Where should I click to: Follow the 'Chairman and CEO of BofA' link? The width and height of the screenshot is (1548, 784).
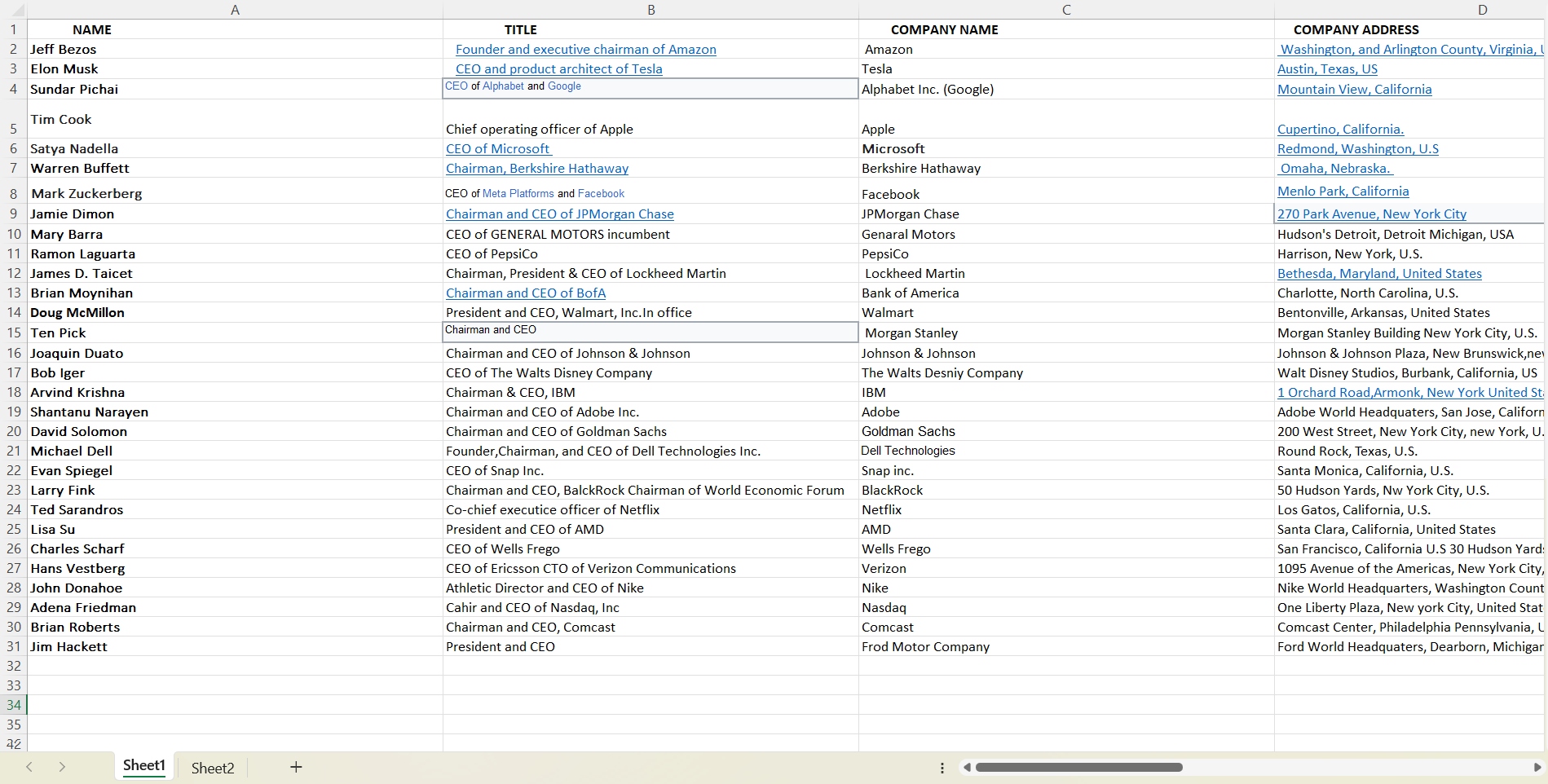(x=526, y=293)
